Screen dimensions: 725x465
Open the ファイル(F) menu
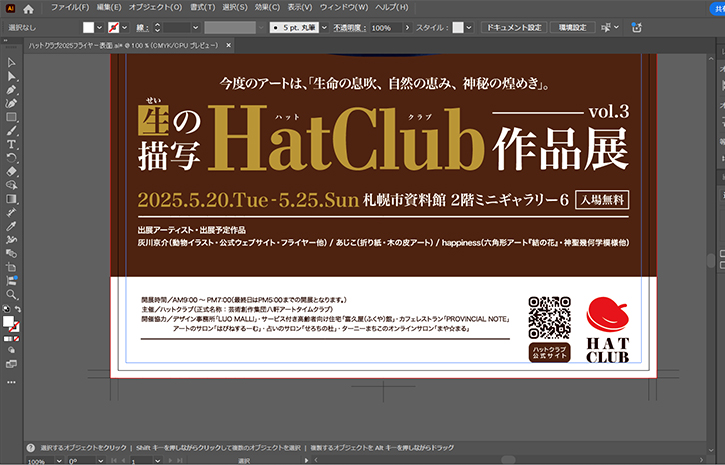(x=70, y=7)
